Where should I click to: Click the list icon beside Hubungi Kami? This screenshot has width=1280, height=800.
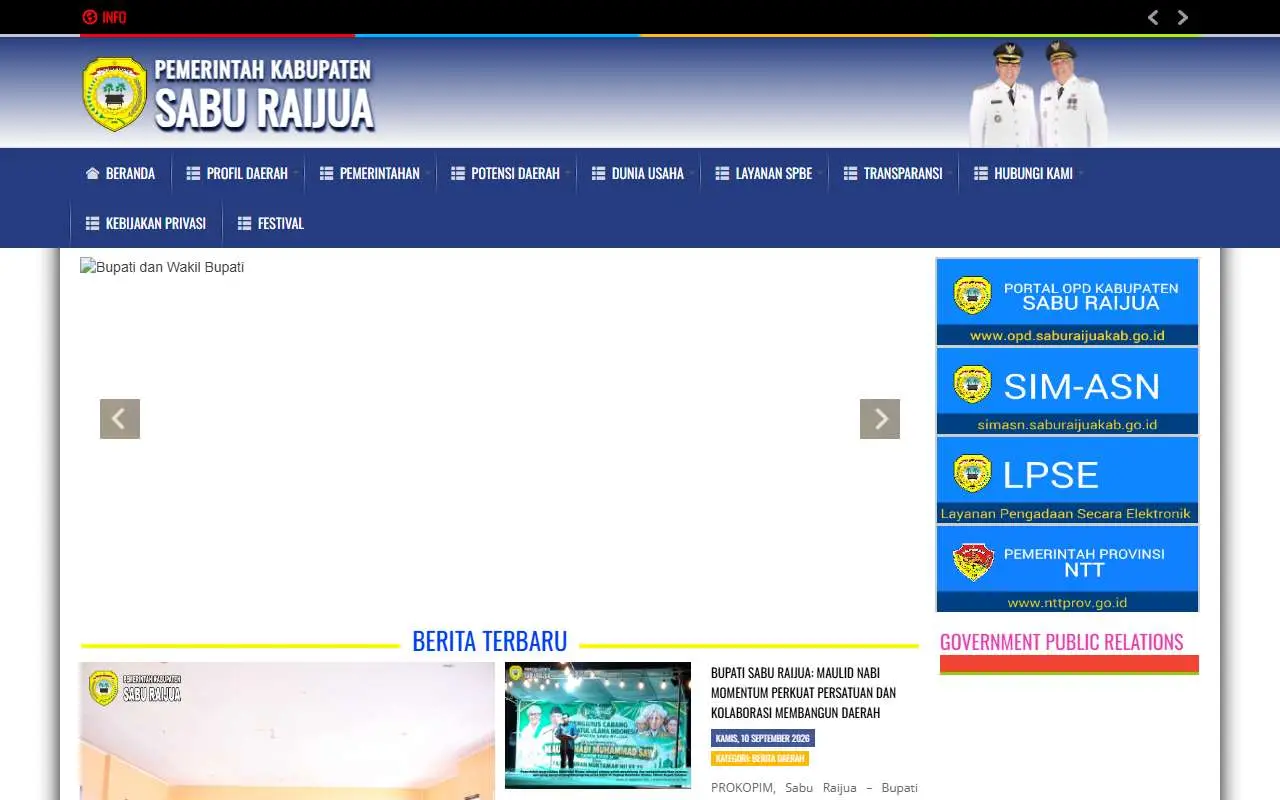pos(981,173)
